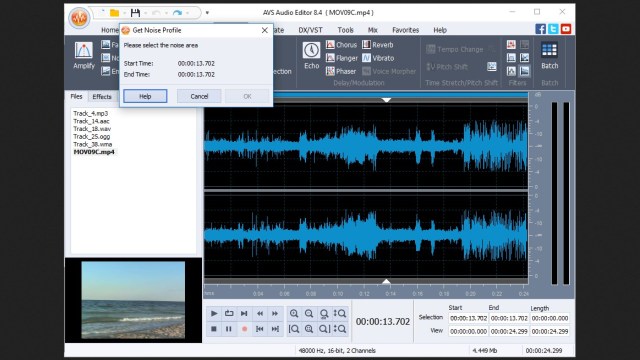Click the Open folder icon in quick access
640x360 pixels.
pyautogui.click(x=115, y=13)
